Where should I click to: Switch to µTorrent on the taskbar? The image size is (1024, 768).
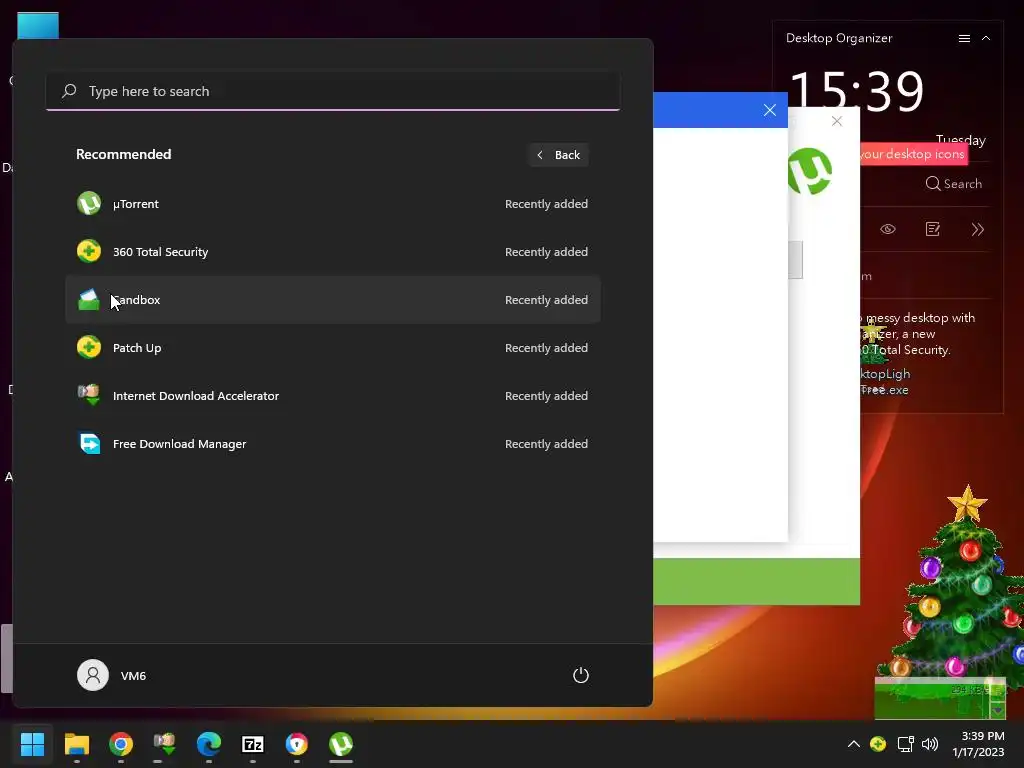tap(341, 744)
